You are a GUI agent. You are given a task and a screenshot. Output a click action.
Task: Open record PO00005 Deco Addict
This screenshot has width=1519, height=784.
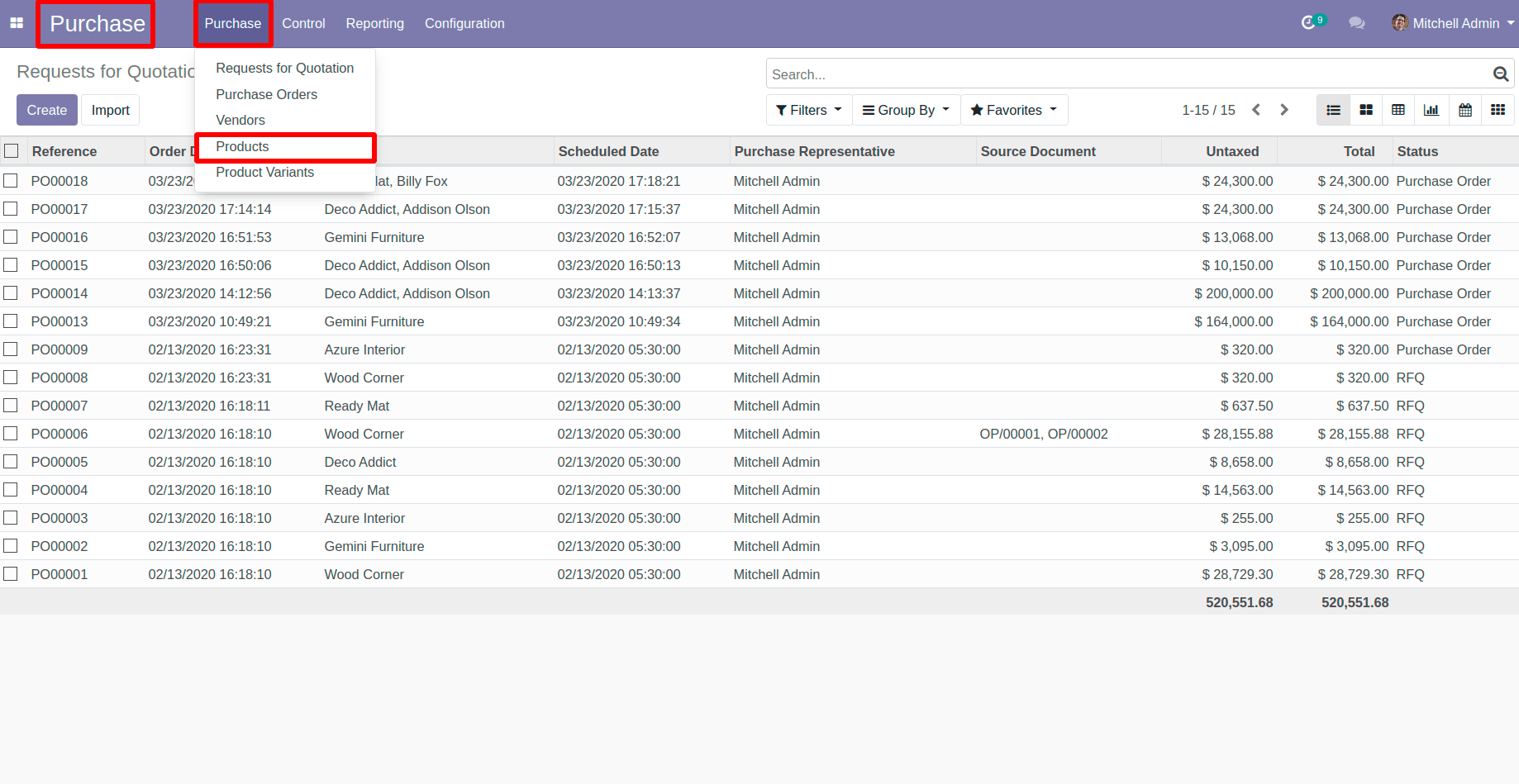pyautogui.click(x=759, y=462)
